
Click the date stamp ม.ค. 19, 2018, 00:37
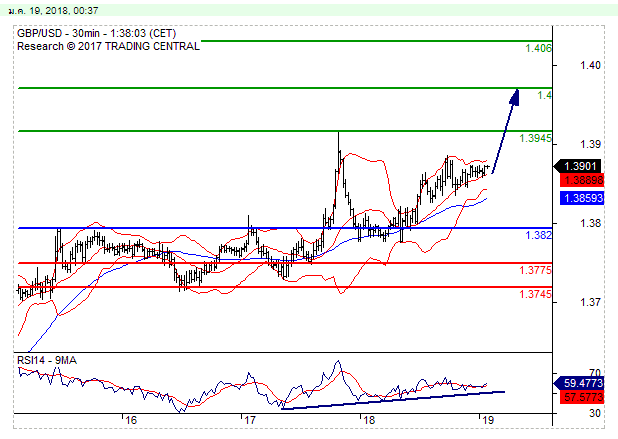53,11
